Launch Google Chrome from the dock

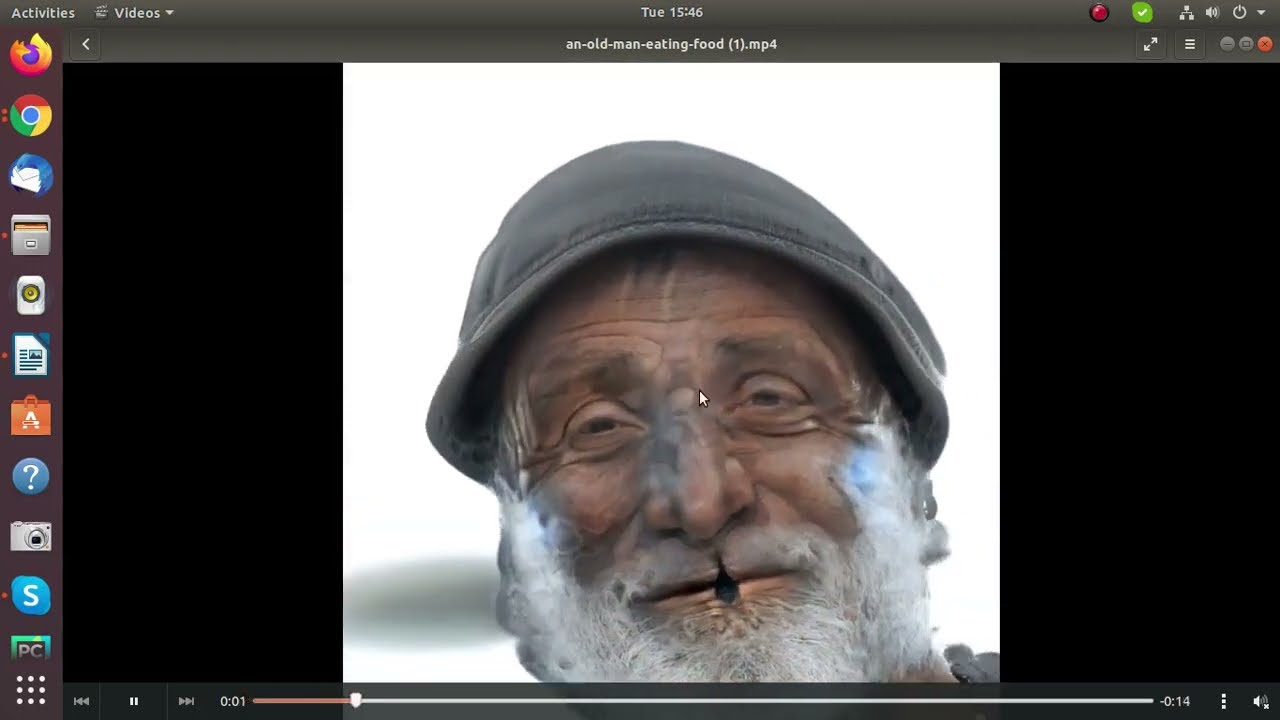click(31, 116)
